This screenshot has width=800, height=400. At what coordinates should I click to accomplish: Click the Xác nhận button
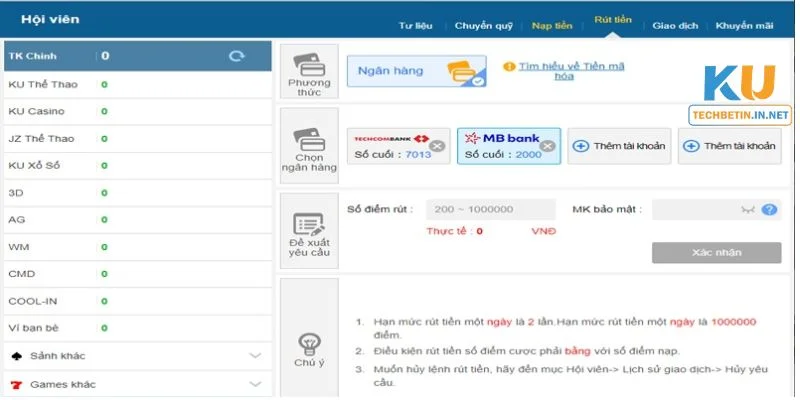716,253
